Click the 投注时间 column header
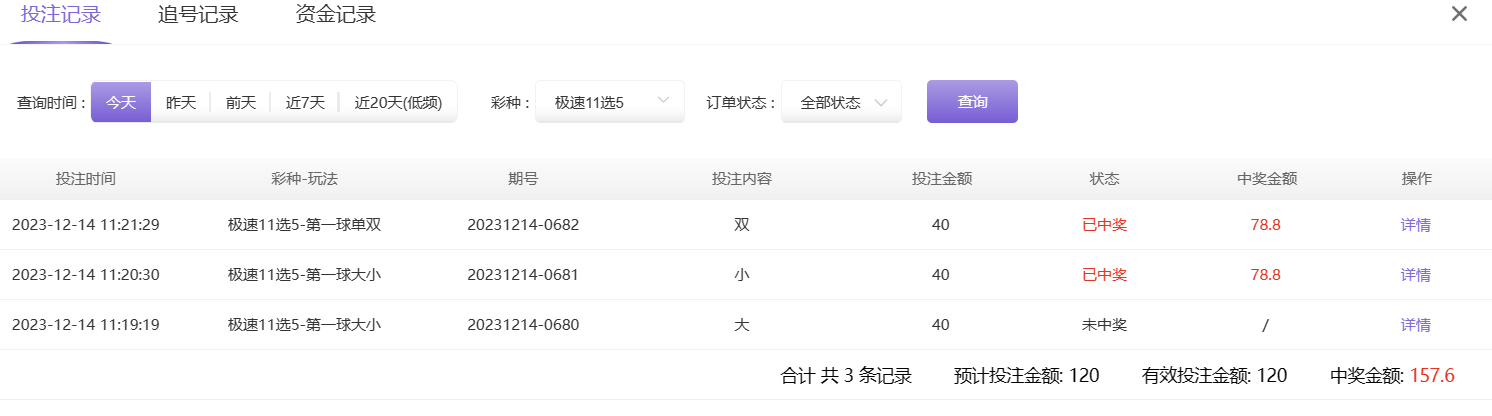The image size is (1492, 416). click(x=85, y=179)
